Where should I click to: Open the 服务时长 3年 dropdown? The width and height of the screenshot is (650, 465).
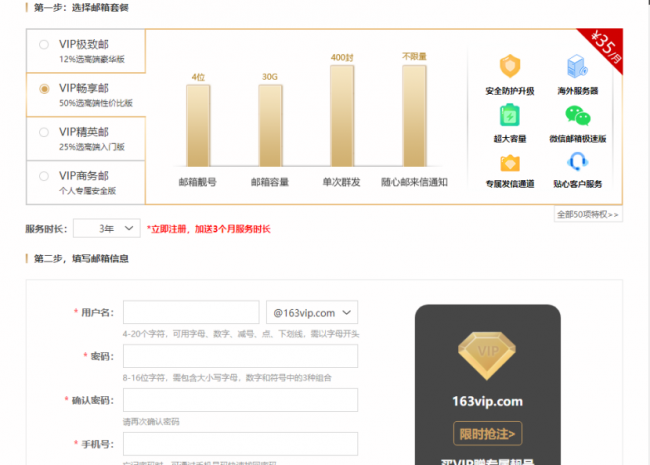(107, 228)
